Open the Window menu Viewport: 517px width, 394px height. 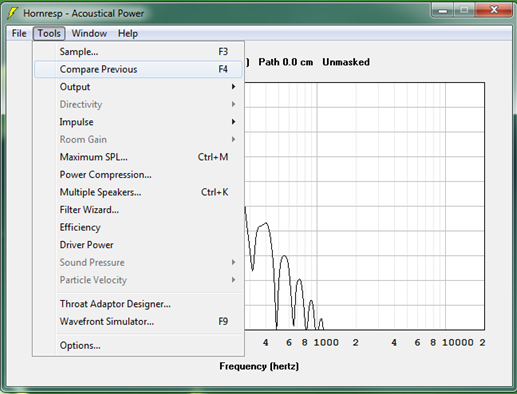89,33
